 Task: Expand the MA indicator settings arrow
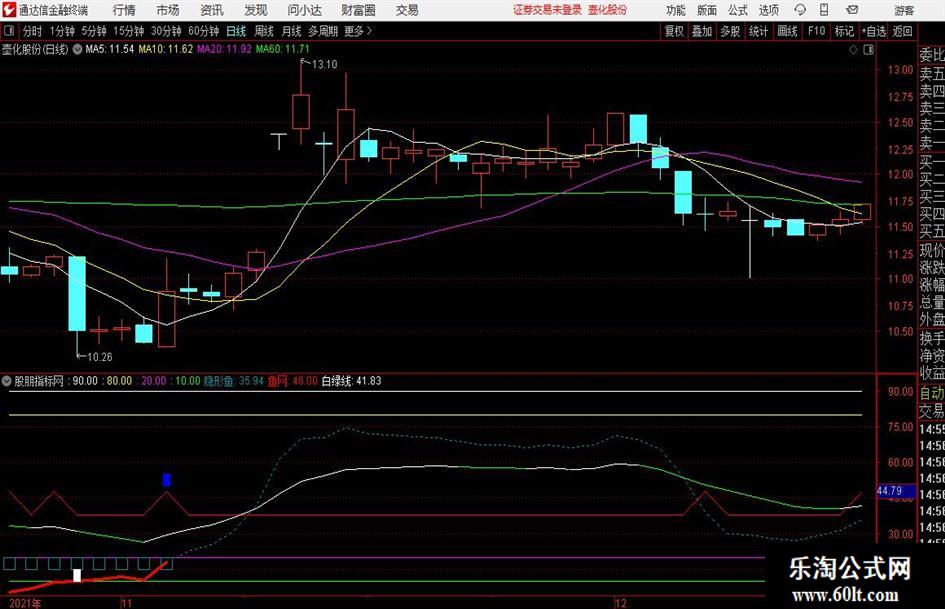click(x=78, y=49)
